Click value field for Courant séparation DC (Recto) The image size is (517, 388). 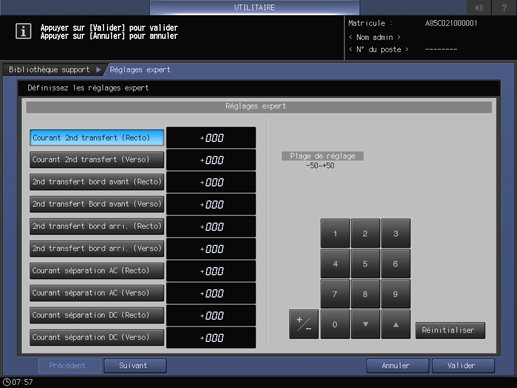coord(211,315)
